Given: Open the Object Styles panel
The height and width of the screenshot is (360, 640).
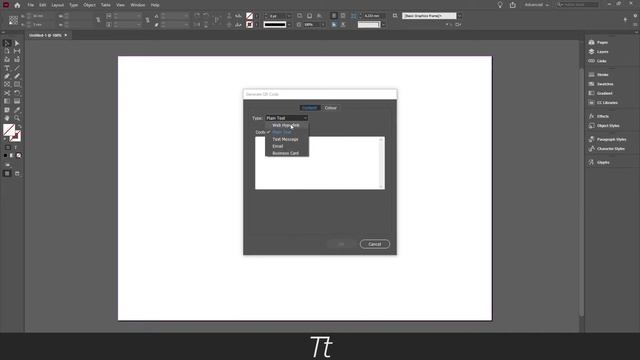Looking at the screenshot, I should (604, 126).
